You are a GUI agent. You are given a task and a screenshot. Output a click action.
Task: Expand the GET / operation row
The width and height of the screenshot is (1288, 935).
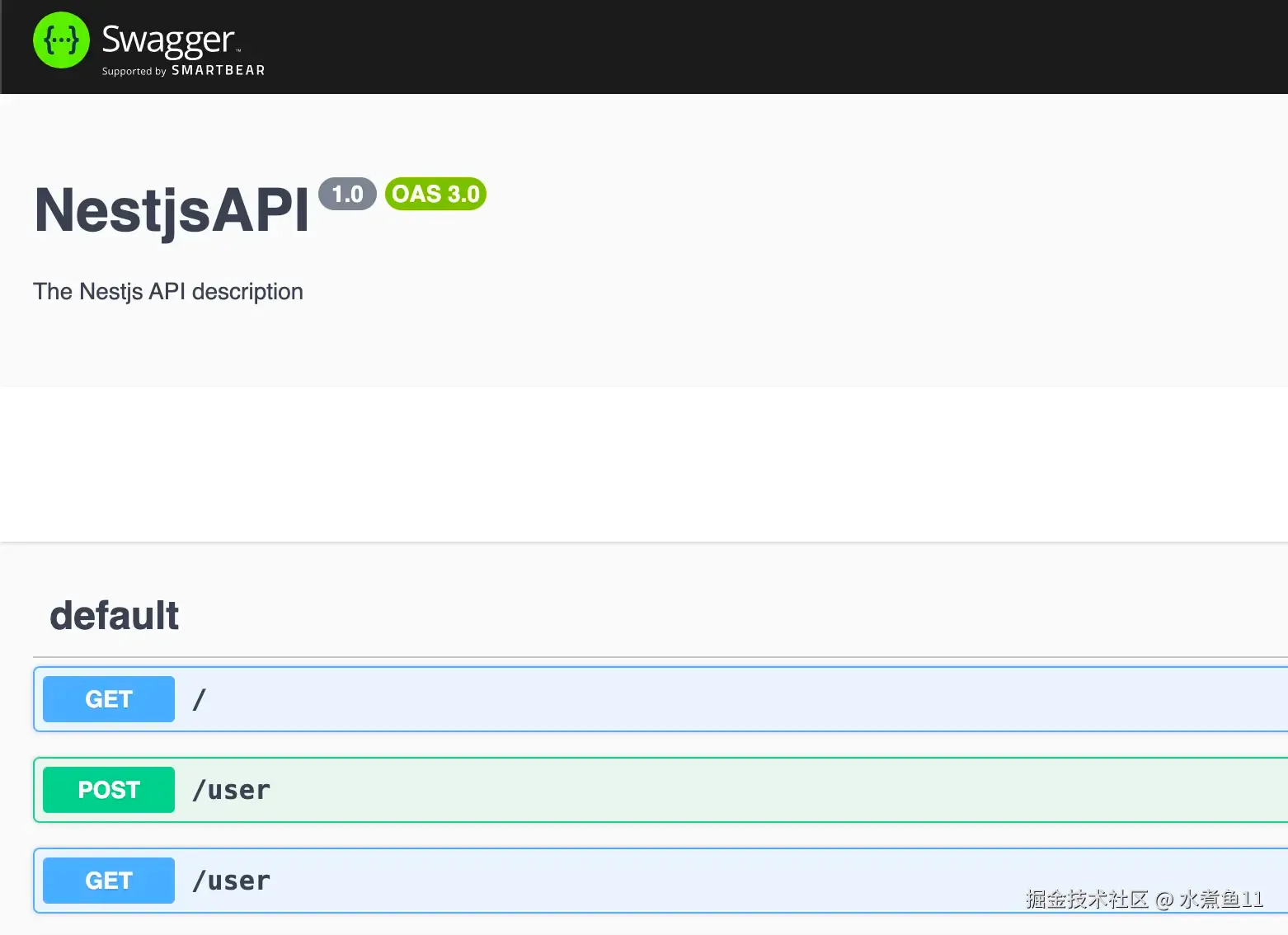coord(660,699)
